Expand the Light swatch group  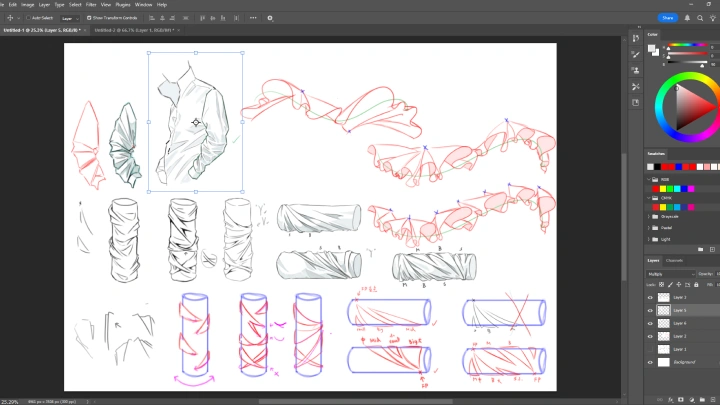point(649,239)
